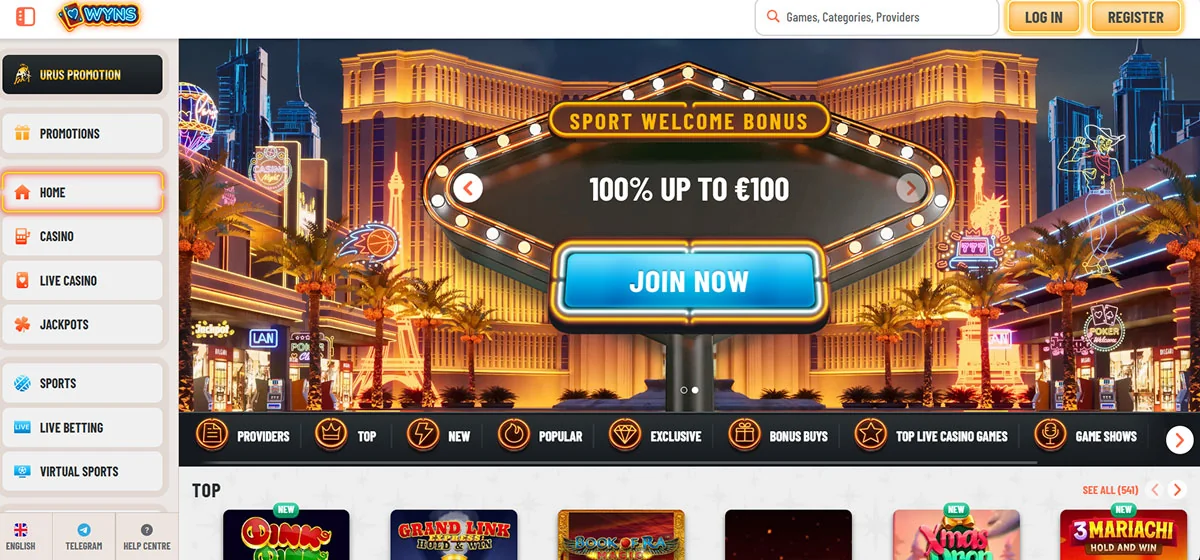Open Live Casino from sidebar

(82, 281)
